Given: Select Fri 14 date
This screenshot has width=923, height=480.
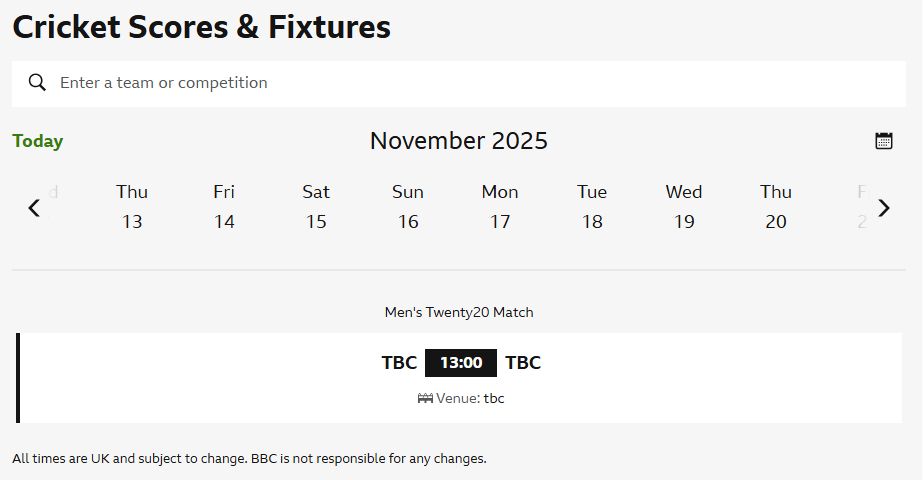Looking at the screenshot, I should point(224,207).
